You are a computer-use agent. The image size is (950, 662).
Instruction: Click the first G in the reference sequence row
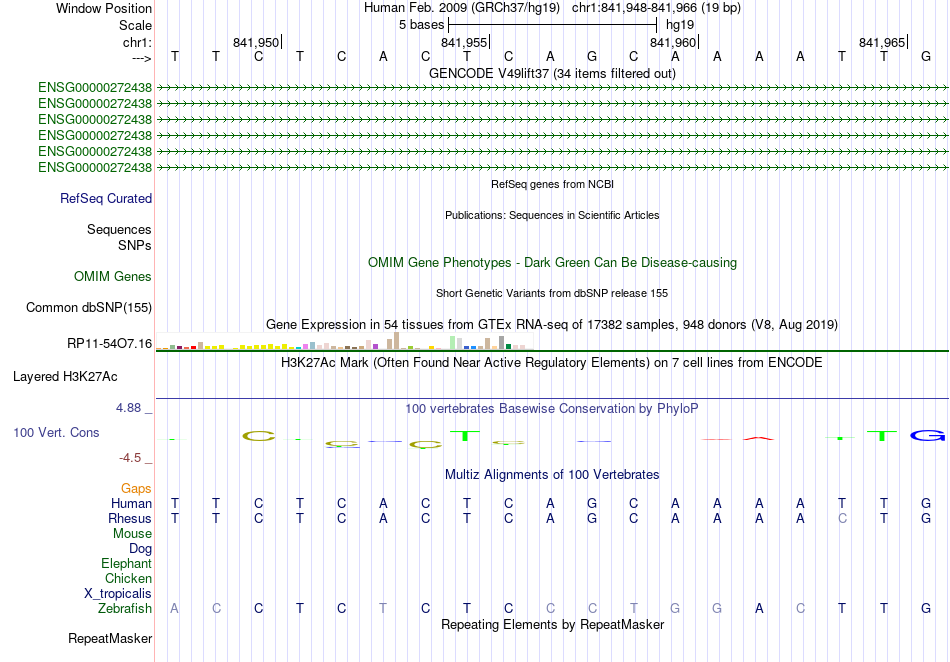point(592,56)
